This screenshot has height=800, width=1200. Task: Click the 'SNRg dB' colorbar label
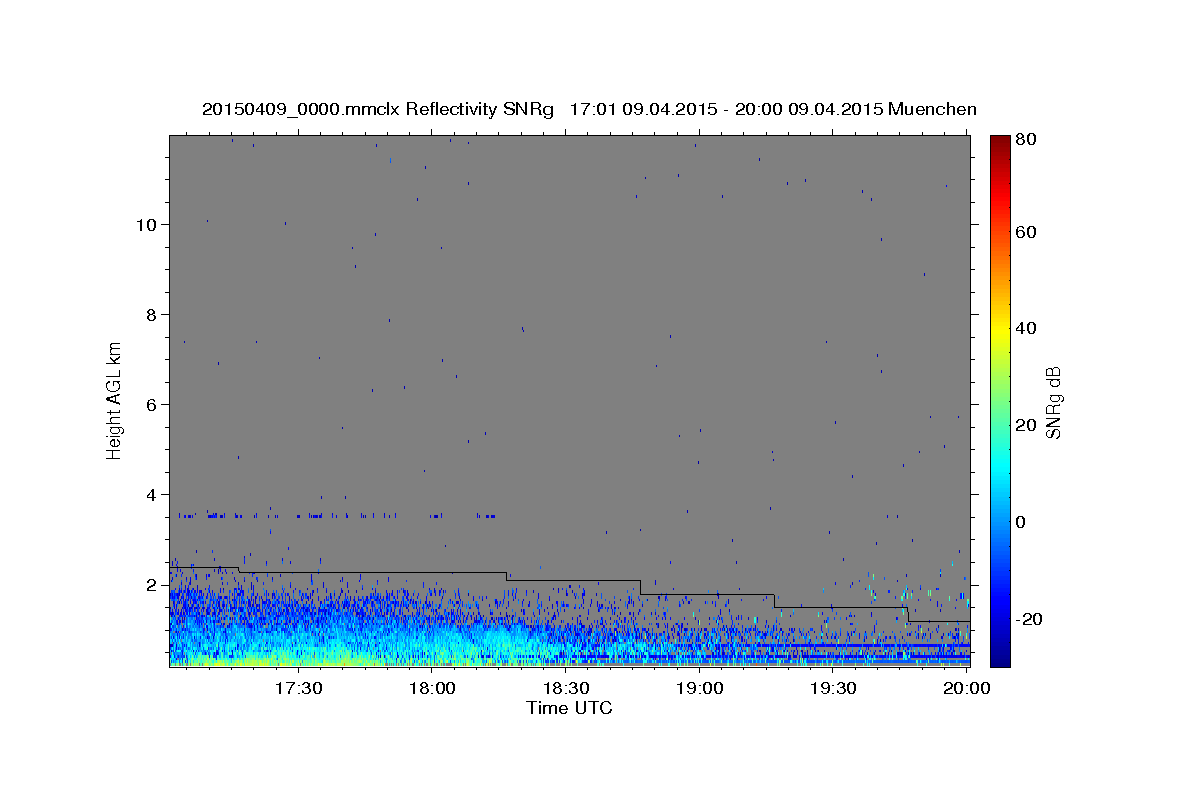[1053, 402]
